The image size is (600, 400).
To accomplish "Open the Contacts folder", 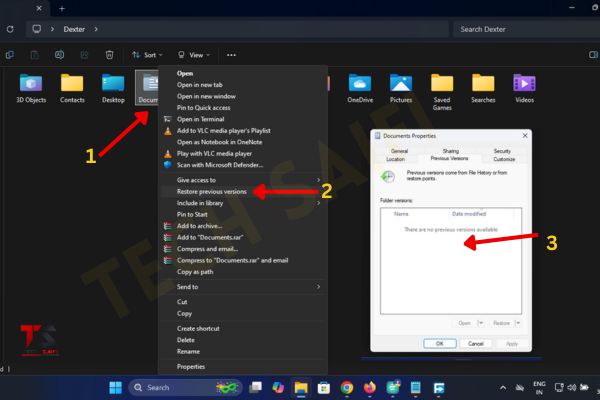I will click(72, 88).
